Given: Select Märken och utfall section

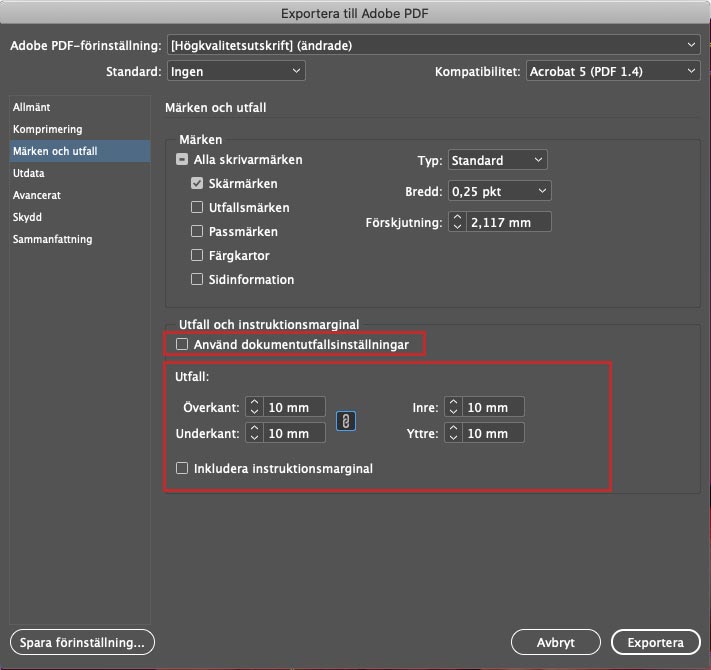Looking at the screenshot, I should click(80, 151).
